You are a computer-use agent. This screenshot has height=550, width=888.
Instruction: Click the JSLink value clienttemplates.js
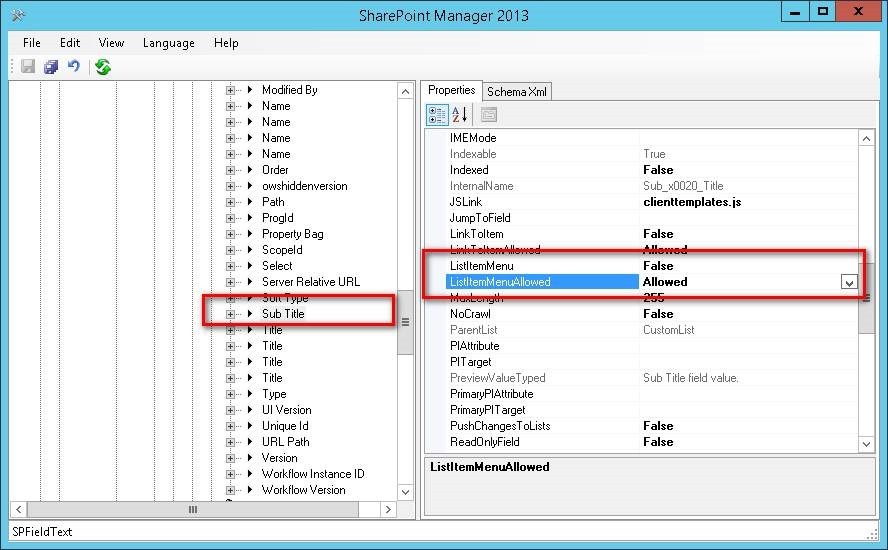click(692, 202)
